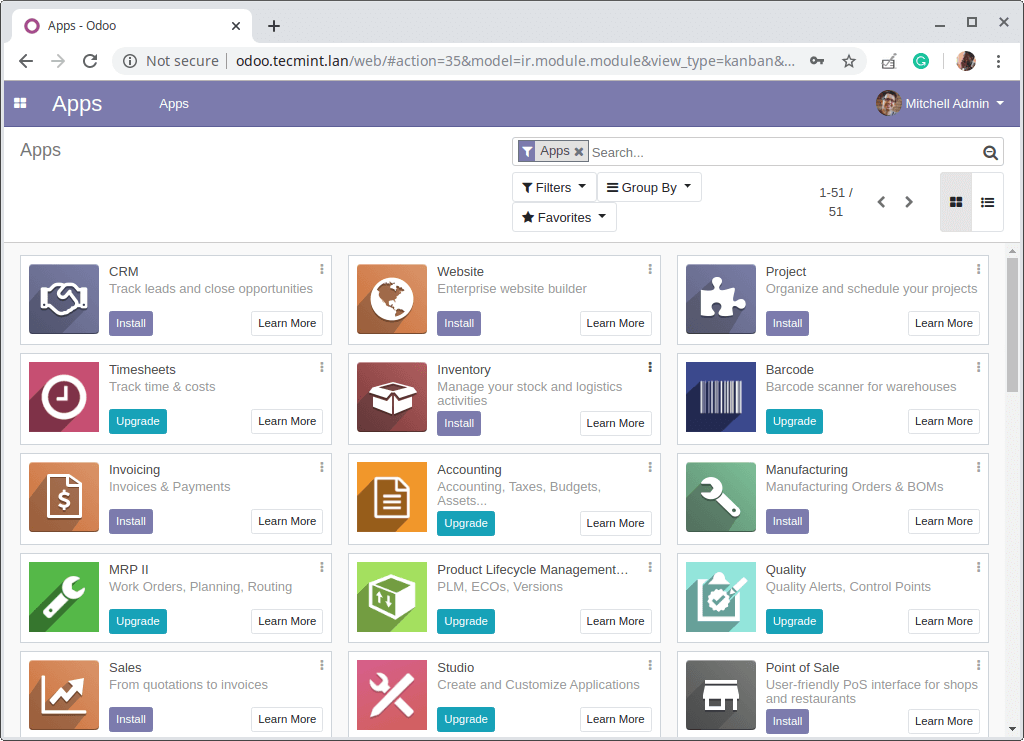Viewport: 1024px width, 741px height.
Task: Open CRM card options menu
Action: (322, 269)
